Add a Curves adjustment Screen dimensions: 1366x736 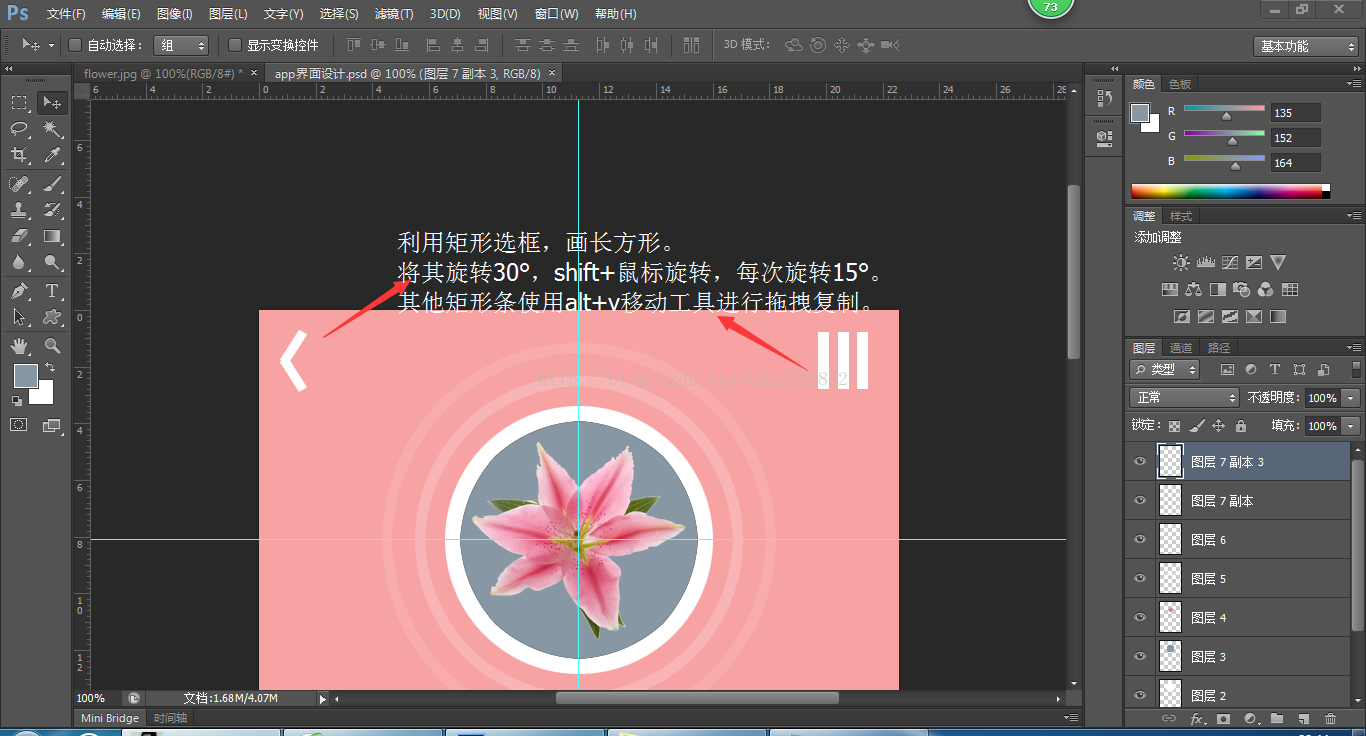pyautogui.click(x=1229, y=262)
